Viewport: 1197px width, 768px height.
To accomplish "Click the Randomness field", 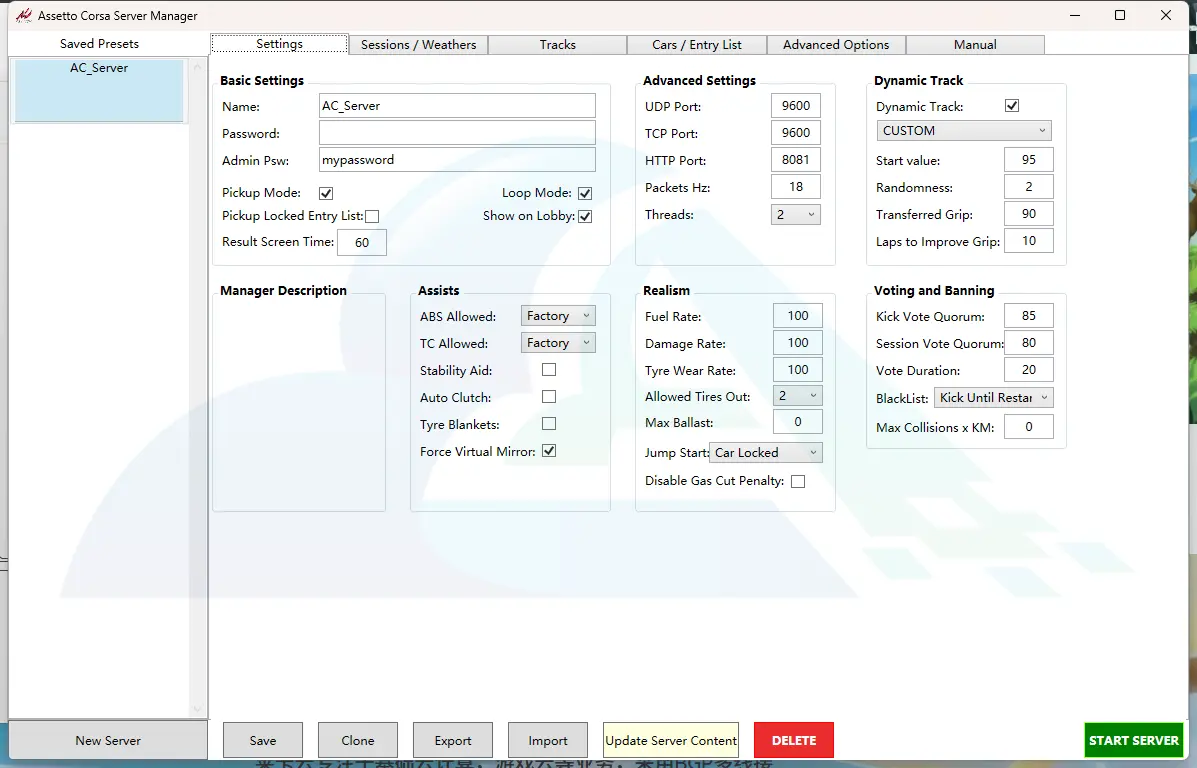I will point(1028,186).
